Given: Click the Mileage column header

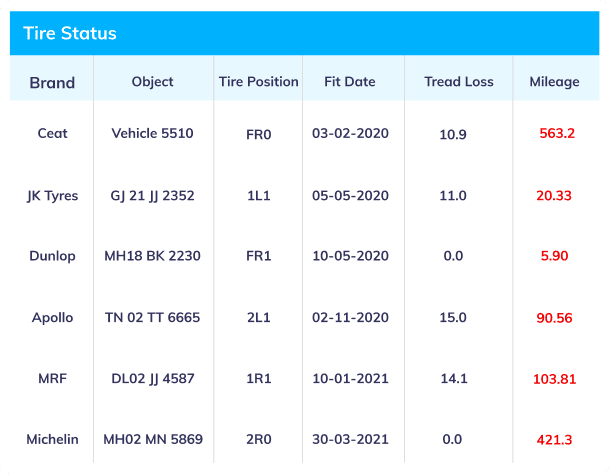Looking at the screenshot, I should pos(554,82).
